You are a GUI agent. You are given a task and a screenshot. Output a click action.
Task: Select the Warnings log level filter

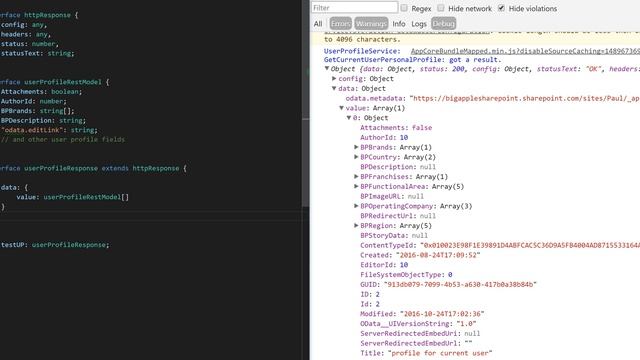click(371, 24)
